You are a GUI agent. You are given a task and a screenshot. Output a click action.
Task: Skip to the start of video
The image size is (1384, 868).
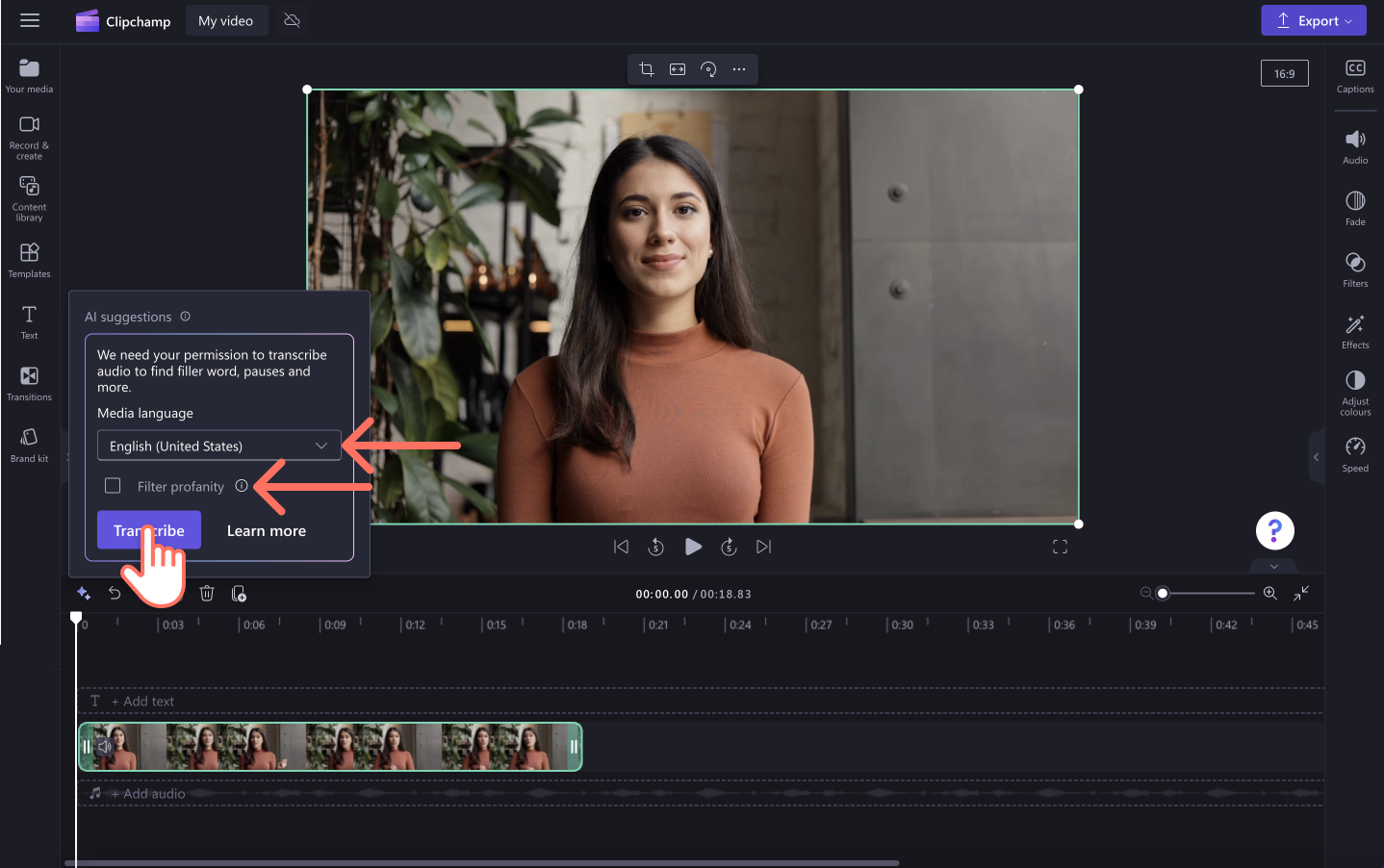coord(622,547)
